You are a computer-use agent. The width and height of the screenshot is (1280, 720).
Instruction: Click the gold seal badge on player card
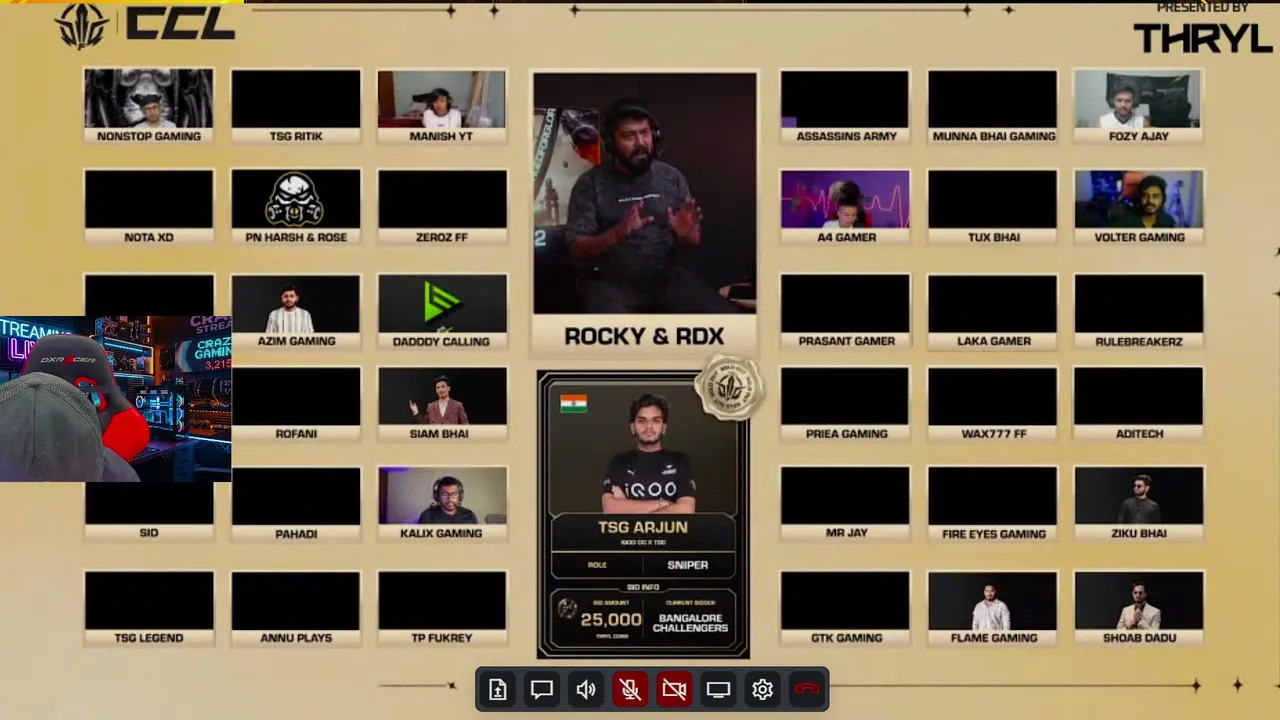click(x=729, y=387)
